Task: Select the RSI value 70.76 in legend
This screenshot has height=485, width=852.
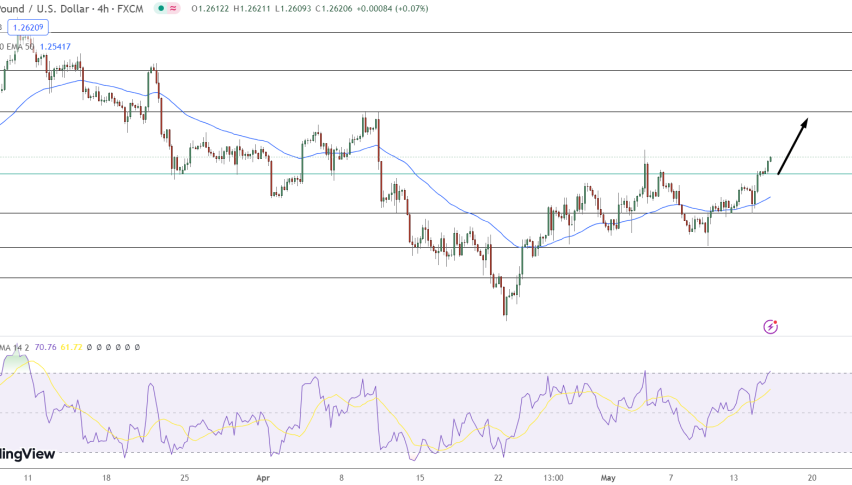Action: tap(45, 347)
